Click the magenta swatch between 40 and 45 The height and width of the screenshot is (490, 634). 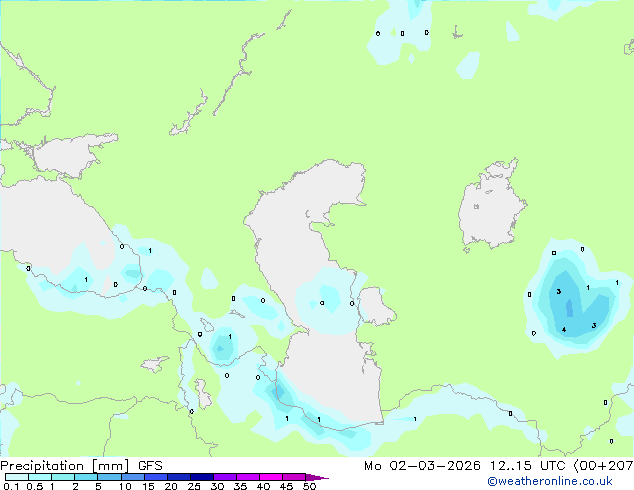point(271,477)
